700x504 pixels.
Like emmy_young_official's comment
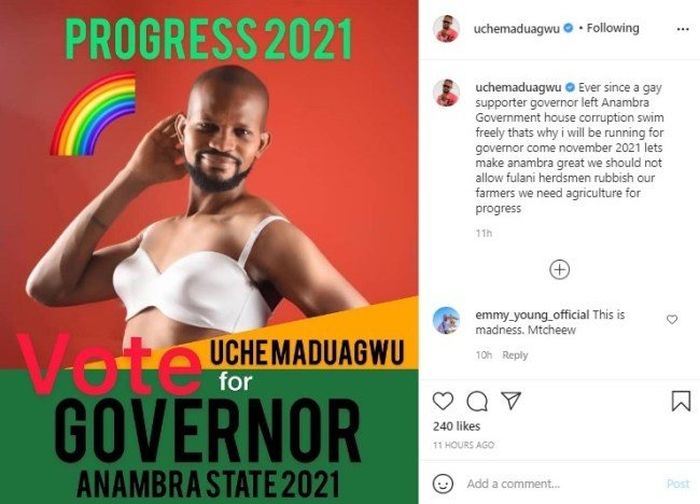click(672, 319)
